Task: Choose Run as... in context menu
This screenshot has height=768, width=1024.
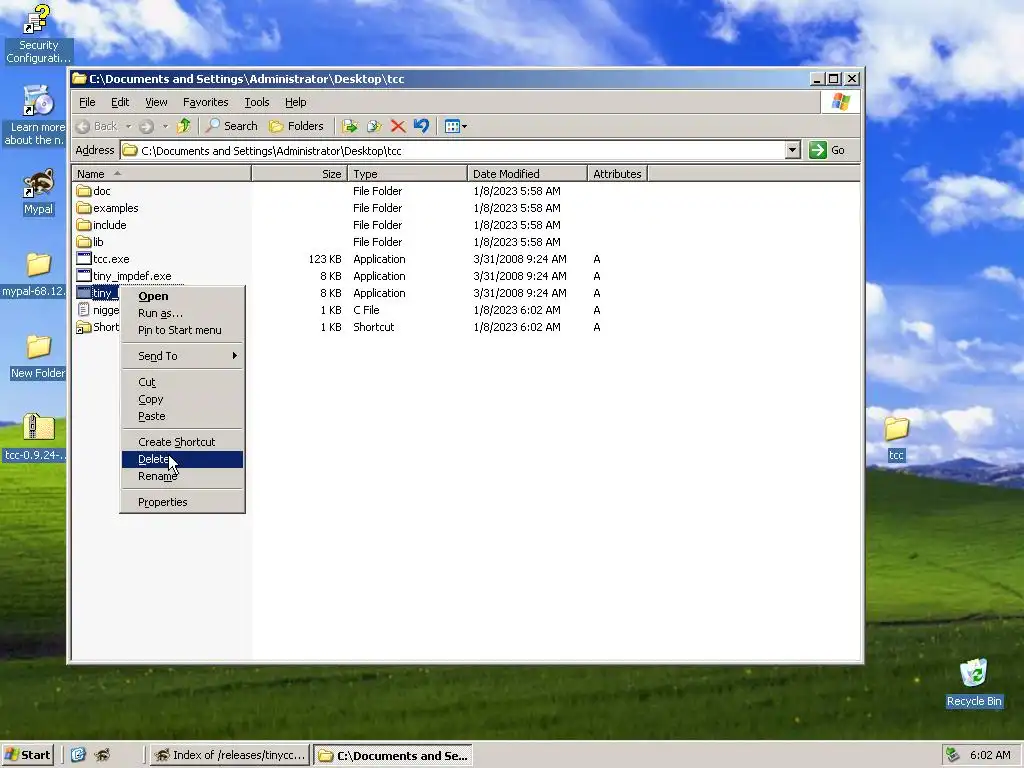Action: click(182, 313)
